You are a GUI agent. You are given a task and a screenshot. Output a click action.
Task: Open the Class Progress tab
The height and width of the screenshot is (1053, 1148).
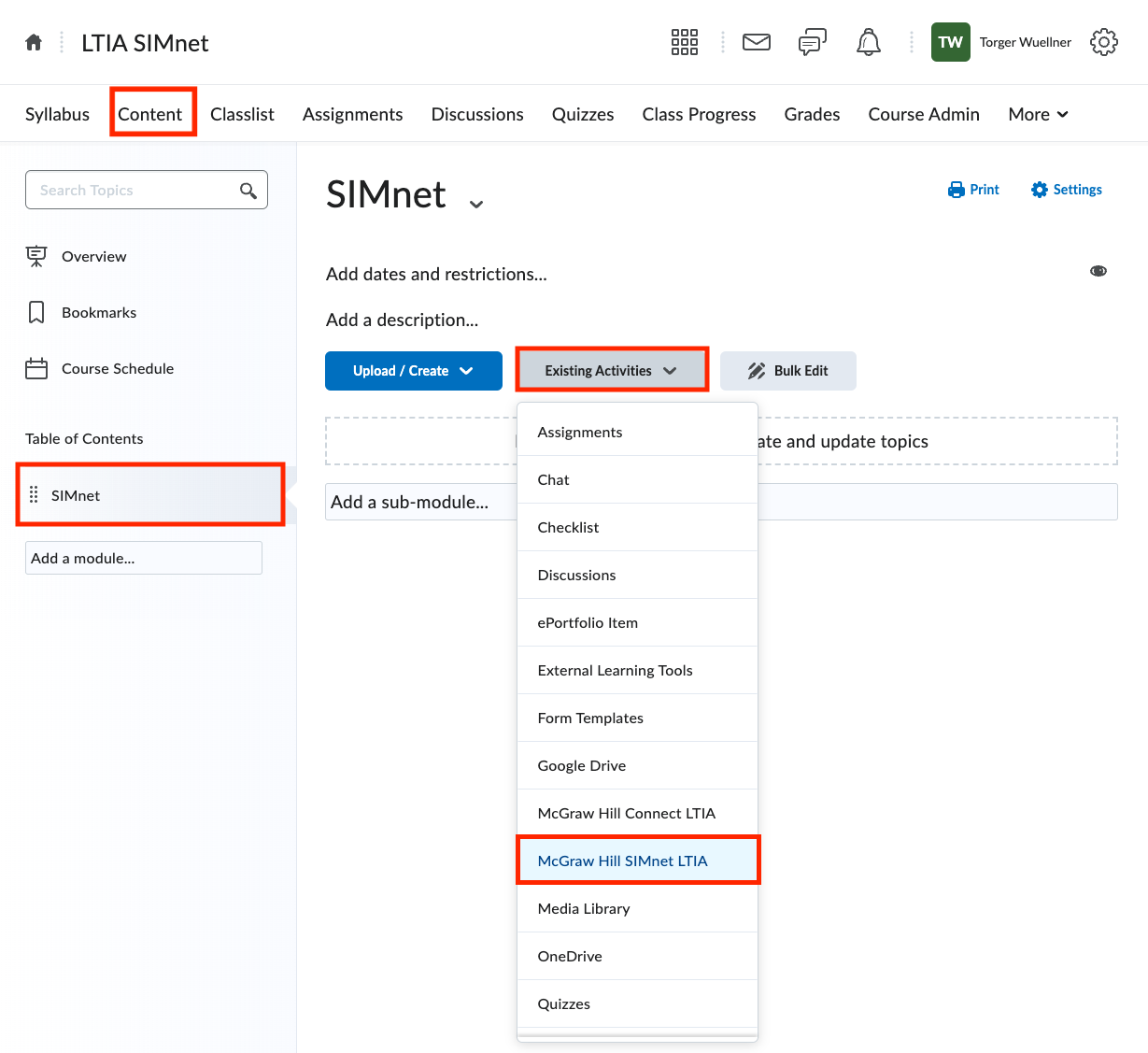pyautogui.click(x=700, y=114)
